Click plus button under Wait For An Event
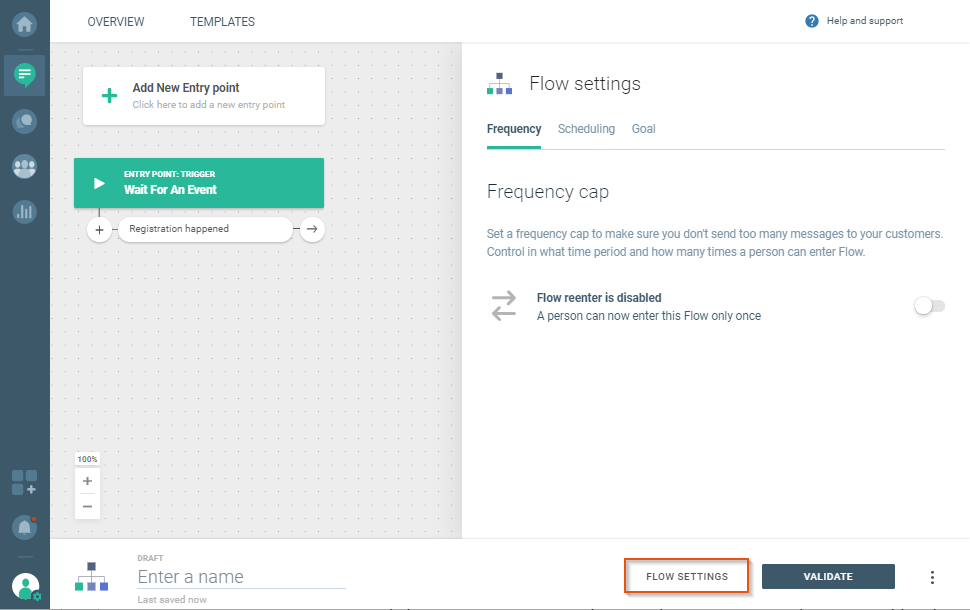Viewport: 970px width, 610px height. 99,230
